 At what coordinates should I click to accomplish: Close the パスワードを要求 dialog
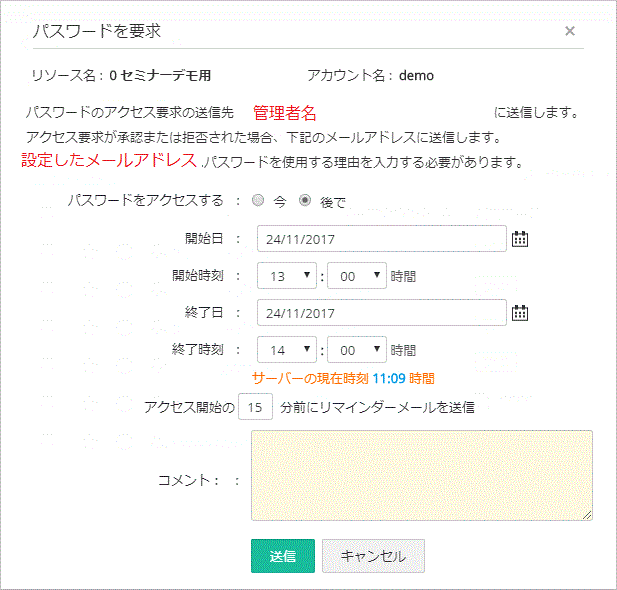[x=570, y=31]
